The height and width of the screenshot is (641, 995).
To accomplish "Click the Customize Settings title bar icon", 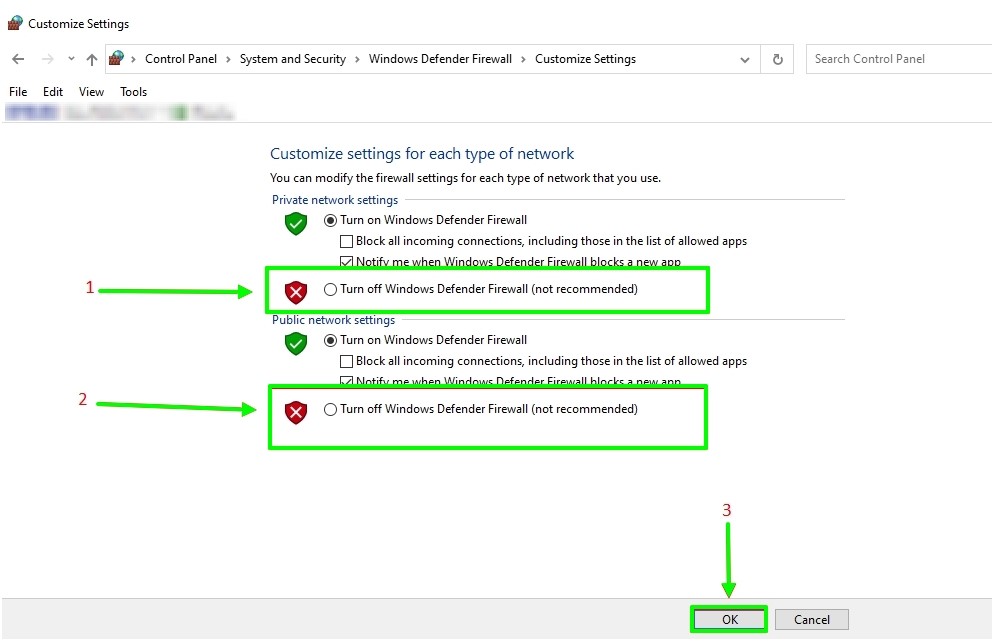I will click(15, 23).
